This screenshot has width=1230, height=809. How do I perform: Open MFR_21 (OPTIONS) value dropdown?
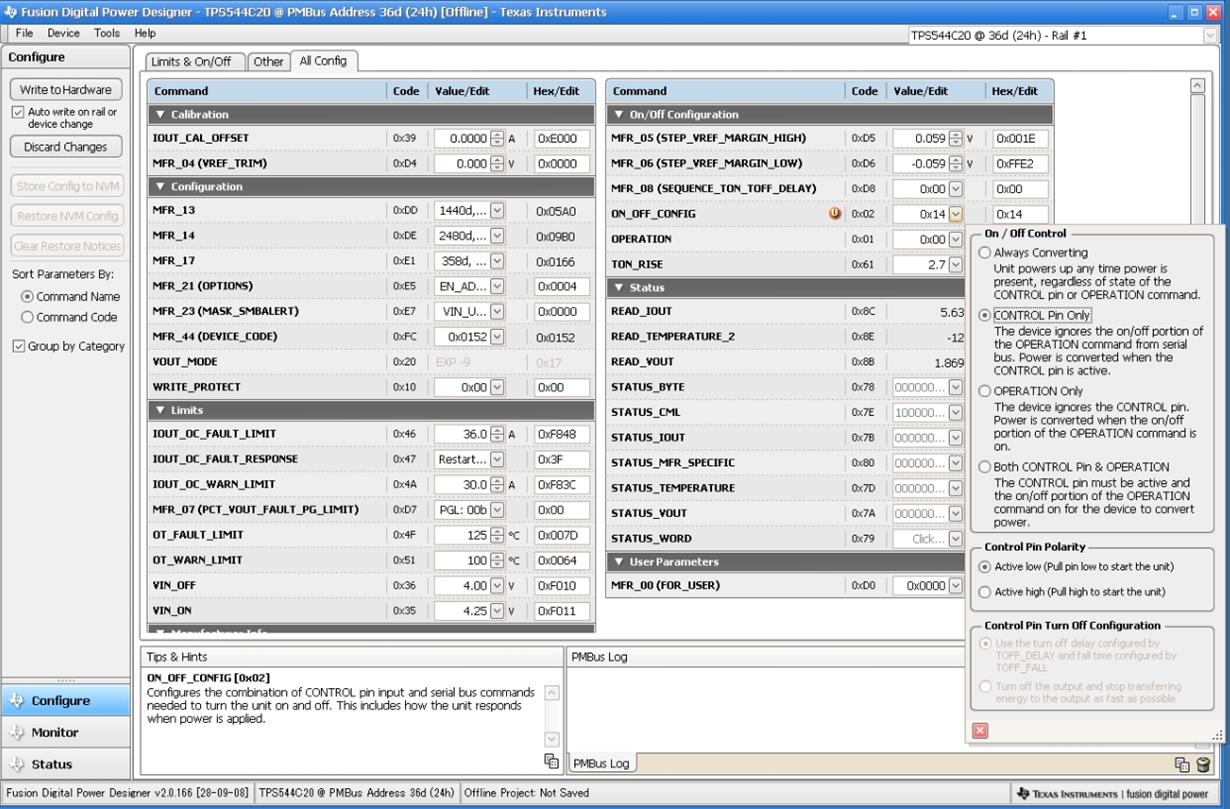click(x=497, y=286)
